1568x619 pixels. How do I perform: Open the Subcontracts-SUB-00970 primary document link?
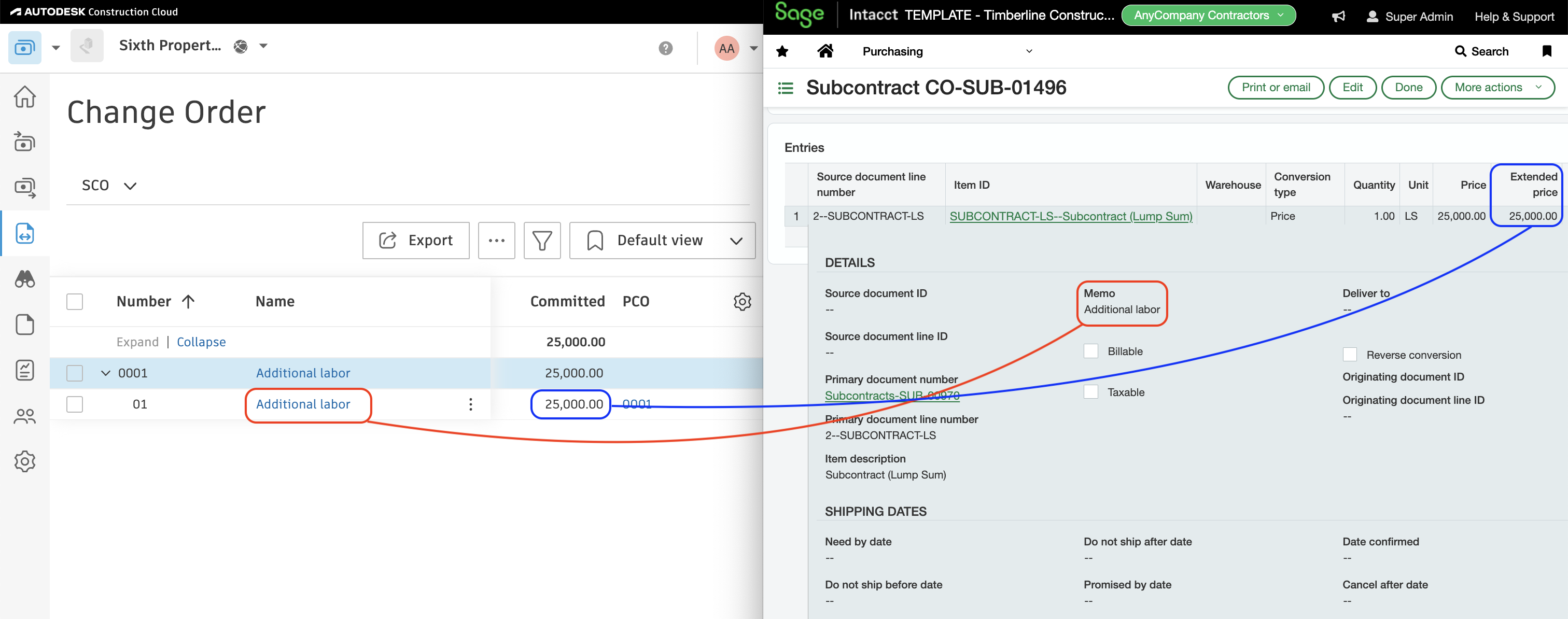point(892,396)
